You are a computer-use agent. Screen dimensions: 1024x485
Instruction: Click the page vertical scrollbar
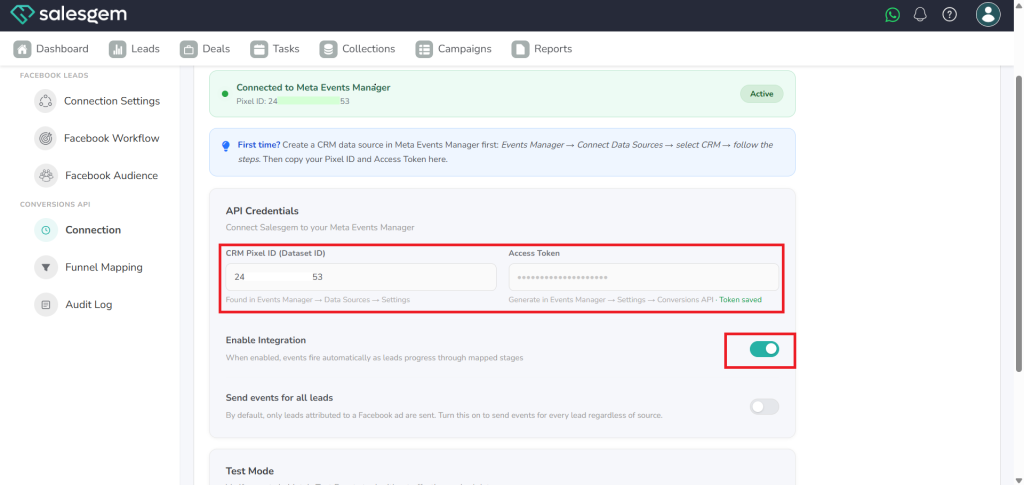coord(1019,223)
